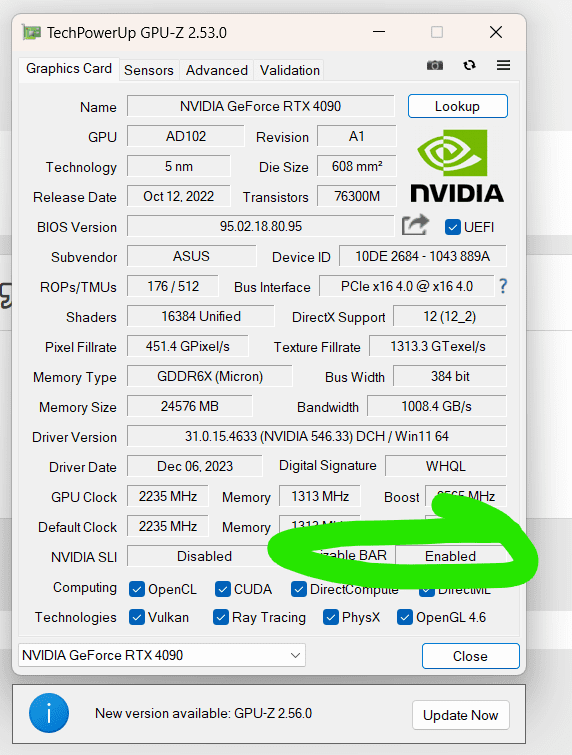Click the New version available GPU-Z 2.56.0 text
The width and height of the screenshot is (572, 755).
click(x=203, y=713)
